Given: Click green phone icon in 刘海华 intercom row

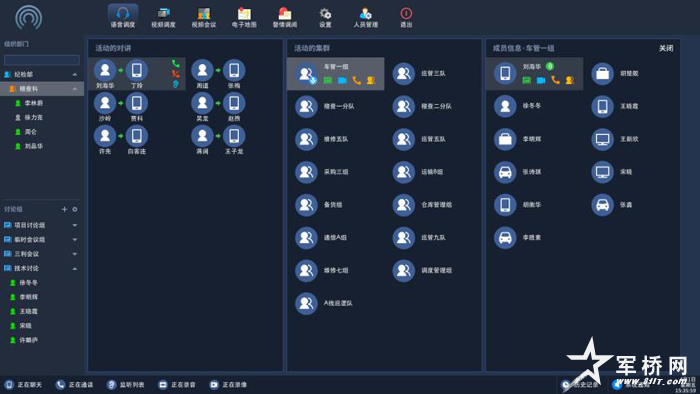Looking at the screenshot, I should coord(175,64).
